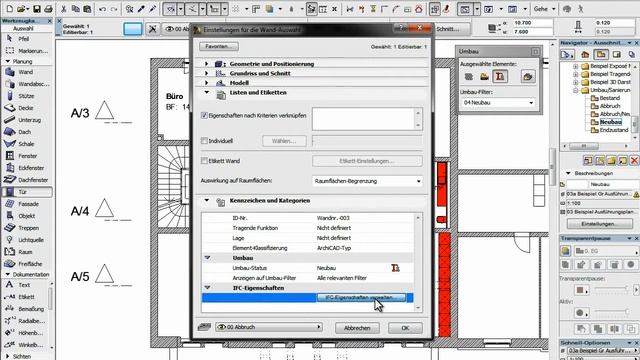Collapse Listen und Etiketten section
Viewport: 640px width, 360px height.
[x=207, y=92]
